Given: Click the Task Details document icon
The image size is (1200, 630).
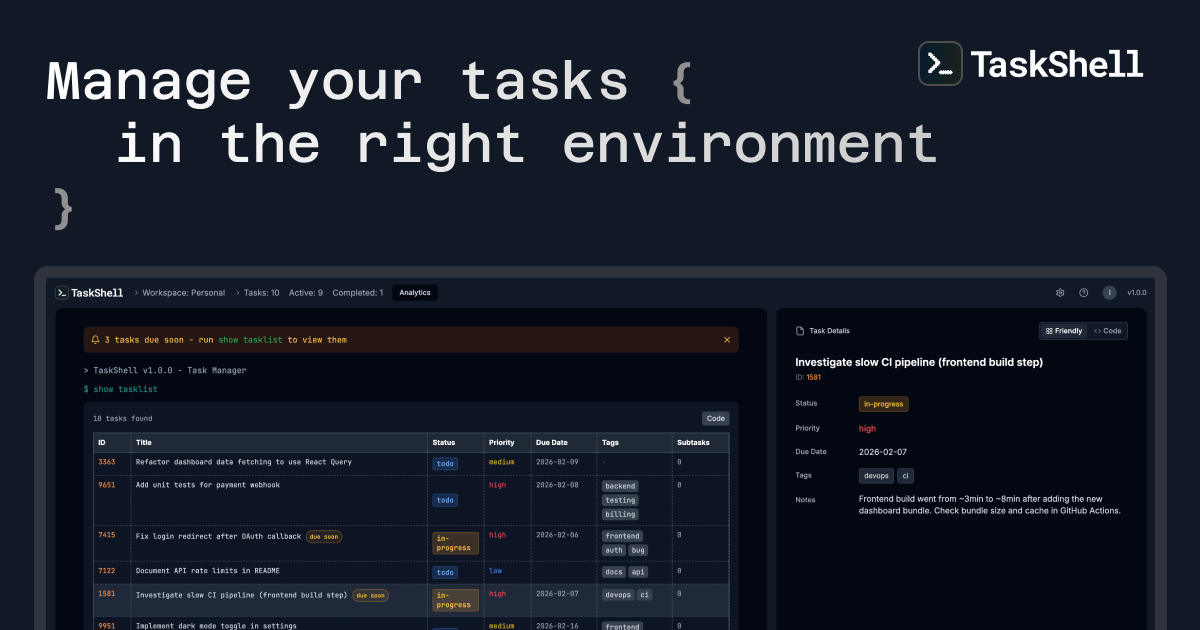Looking at the screenshot, I should coord(799,330).
